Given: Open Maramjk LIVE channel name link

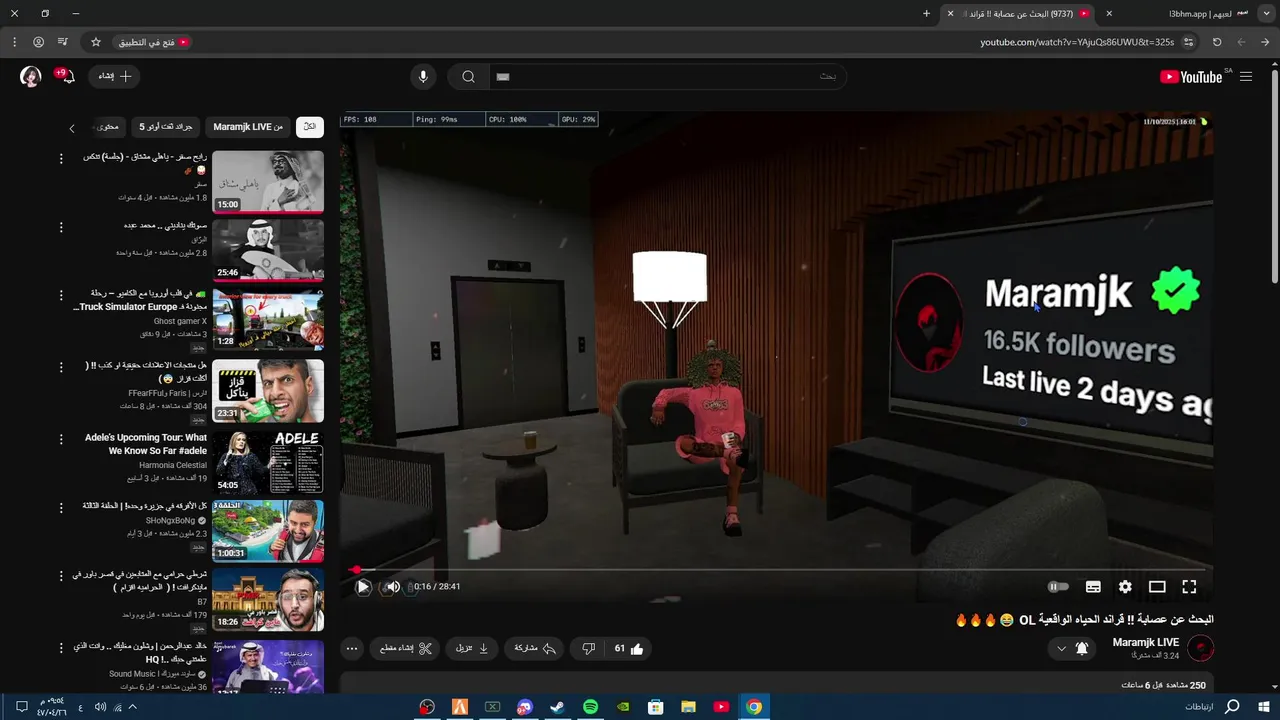Looking at the screenshot, I should pyautogui.click(x=1146, y=642).
